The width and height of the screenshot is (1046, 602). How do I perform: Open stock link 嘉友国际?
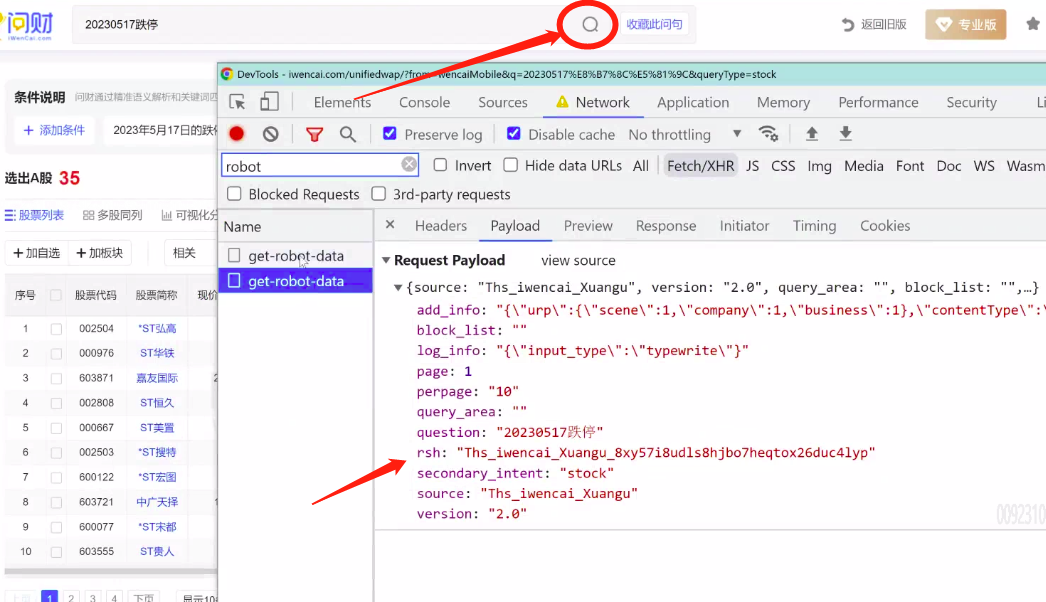157,378
